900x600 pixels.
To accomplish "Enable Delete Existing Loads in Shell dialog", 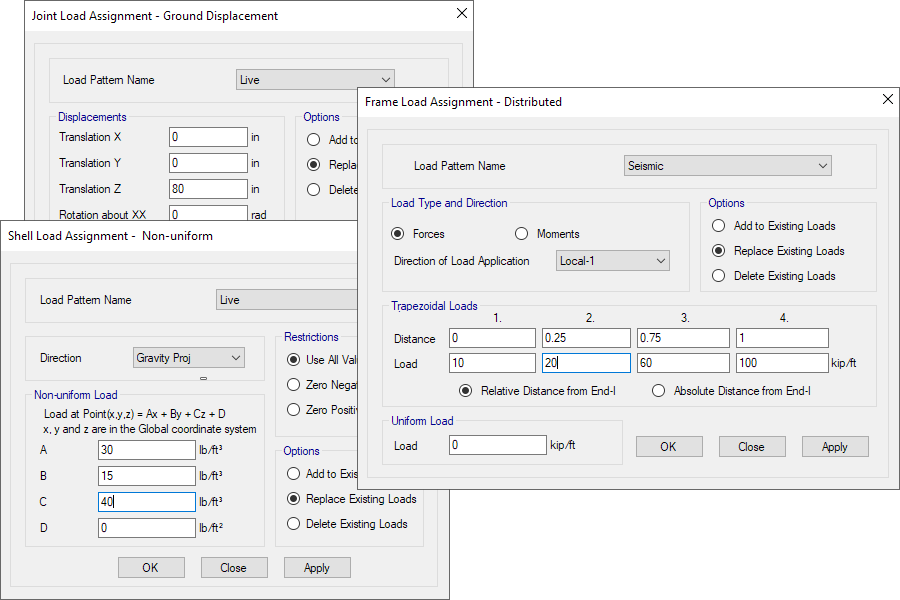I will click(x=294, y=524).
